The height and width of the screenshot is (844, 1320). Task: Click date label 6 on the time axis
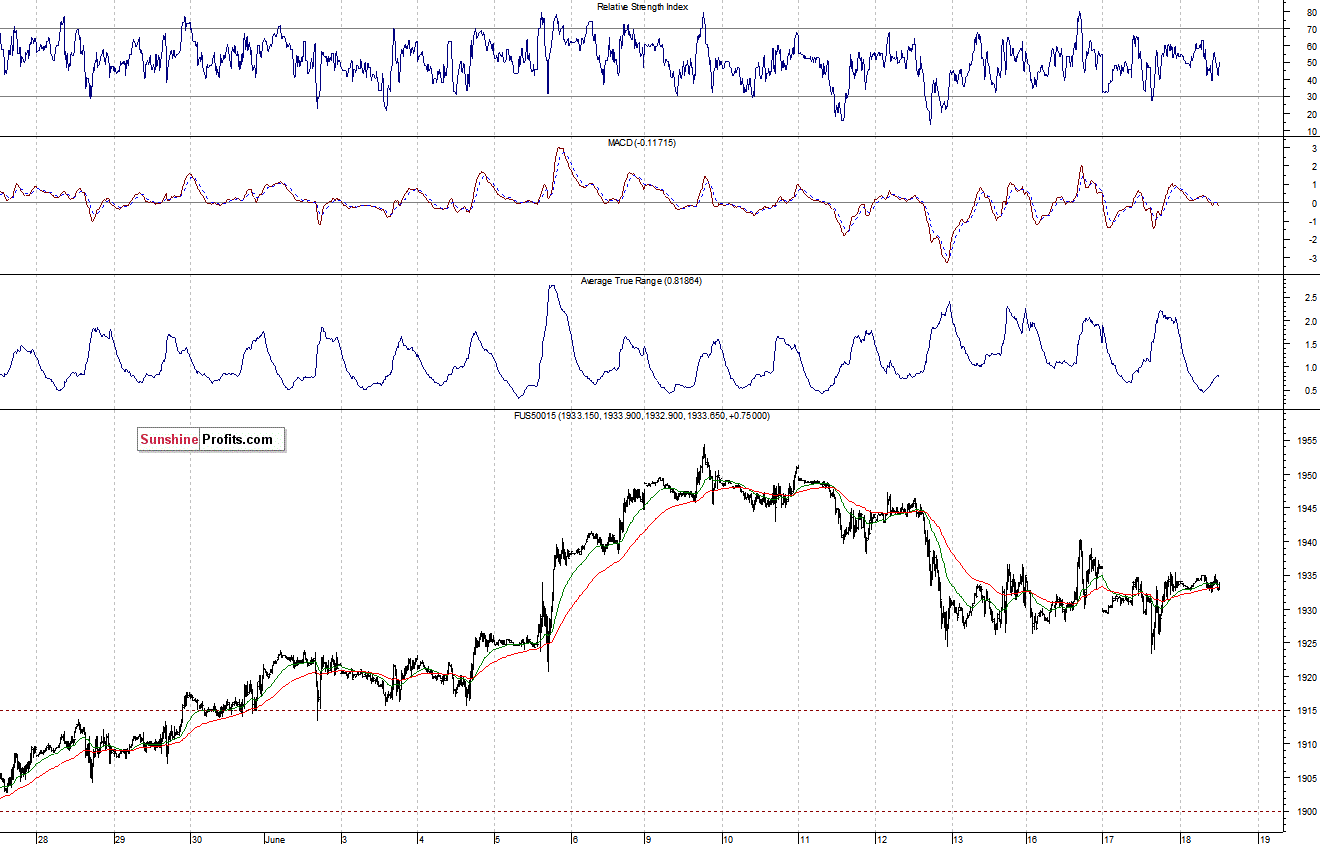point(574,838)
